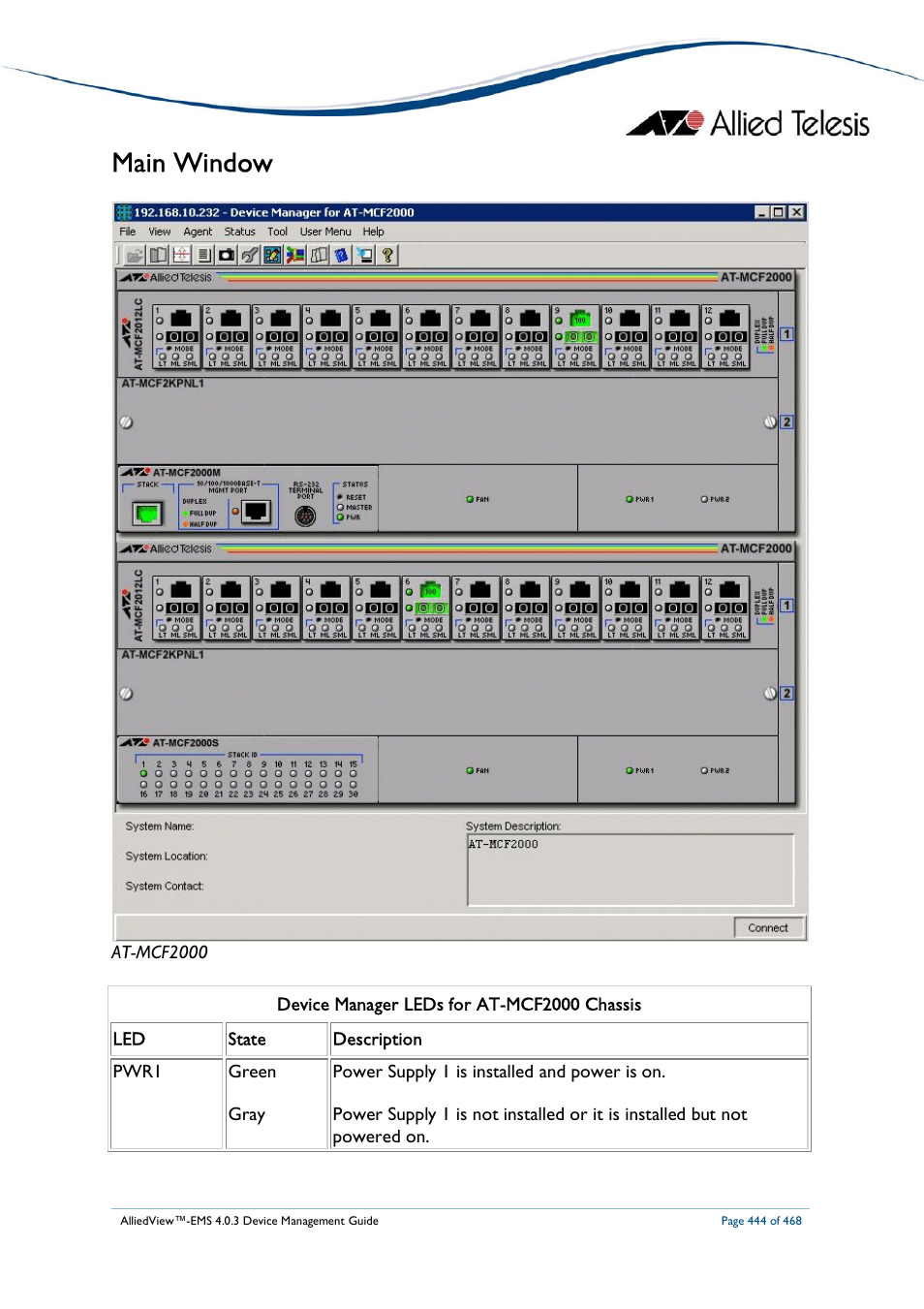Viewport: 924px width, 1309px height.
Task: Click copper port 9 in the bottom chassis
Action: (580, 590)
